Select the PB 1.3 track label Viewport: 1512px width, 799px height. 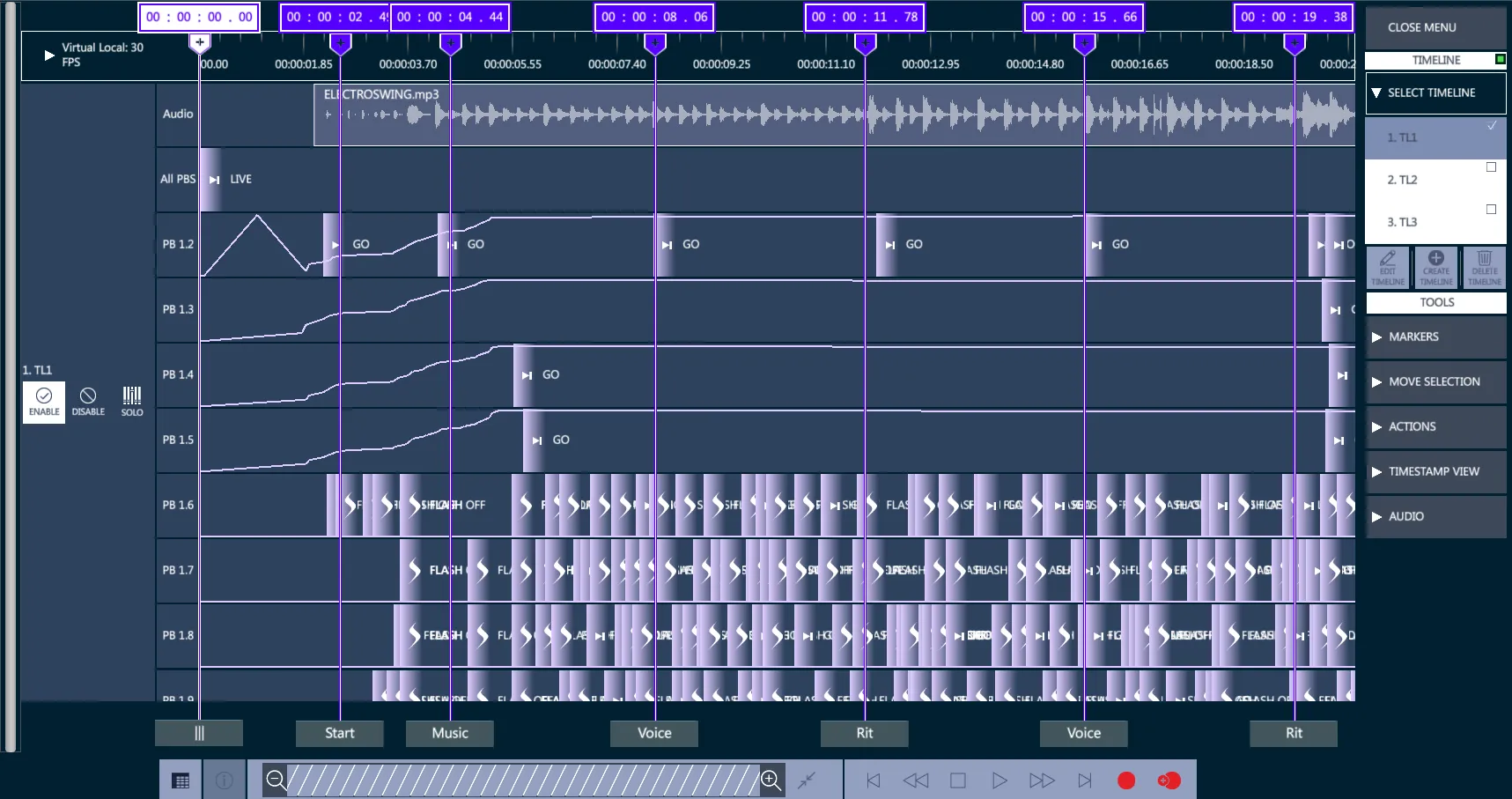point(178,309)
